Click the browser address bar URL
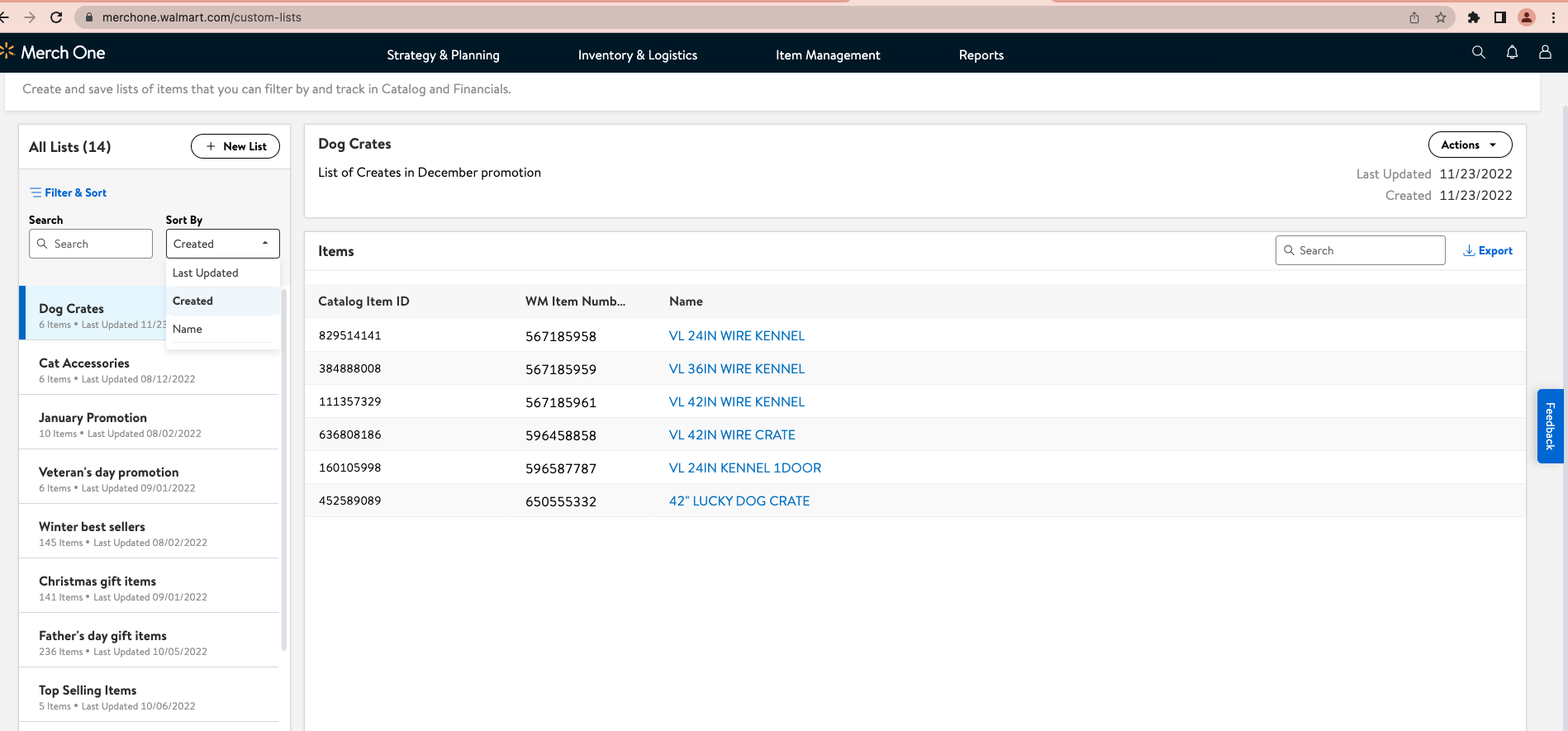This screenshot has width=1568, height=731. [x=202, y=17]
